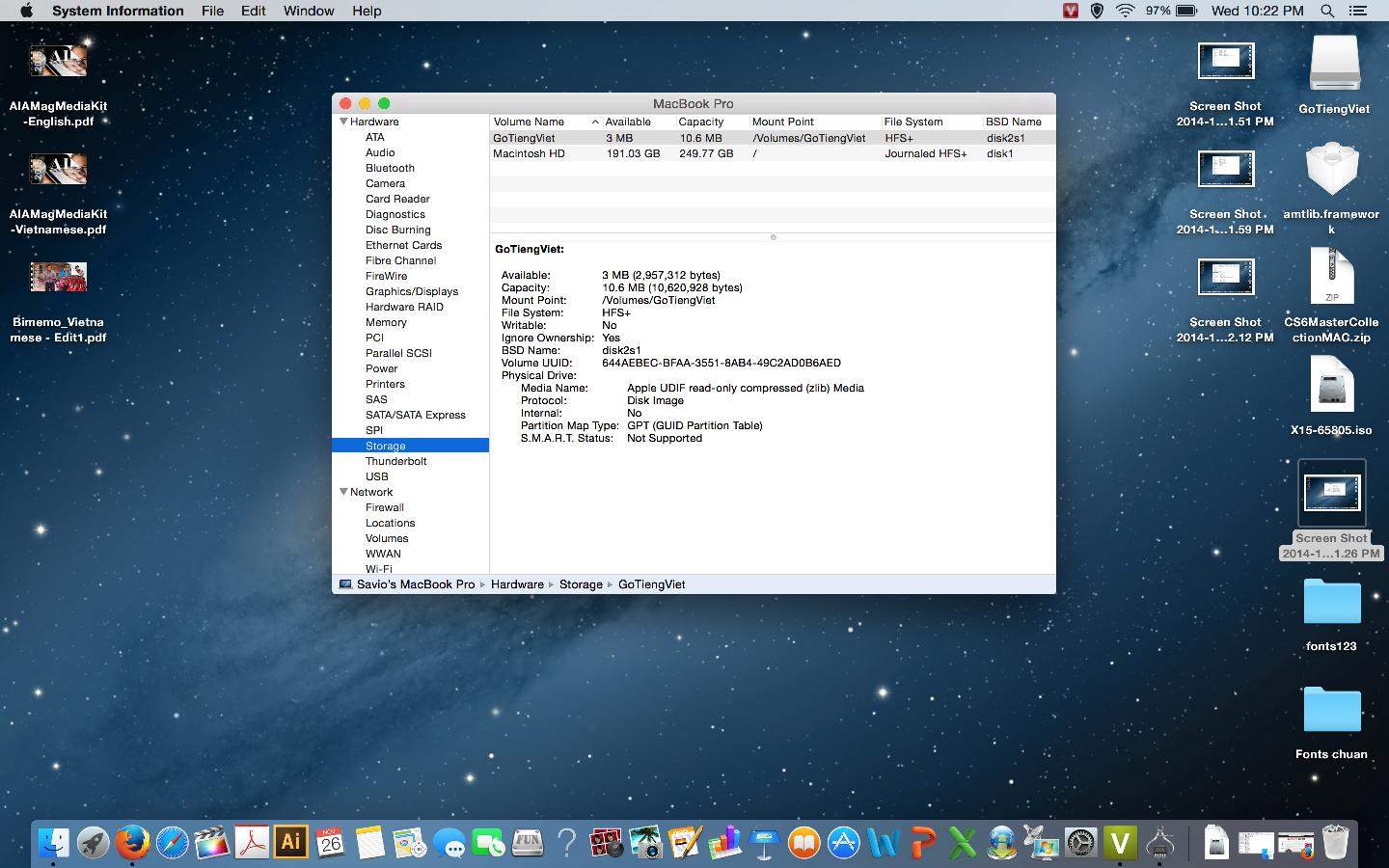
Task: Select AIAMagMediaKit-English.pdf on desktop
Action: (59, 85)
